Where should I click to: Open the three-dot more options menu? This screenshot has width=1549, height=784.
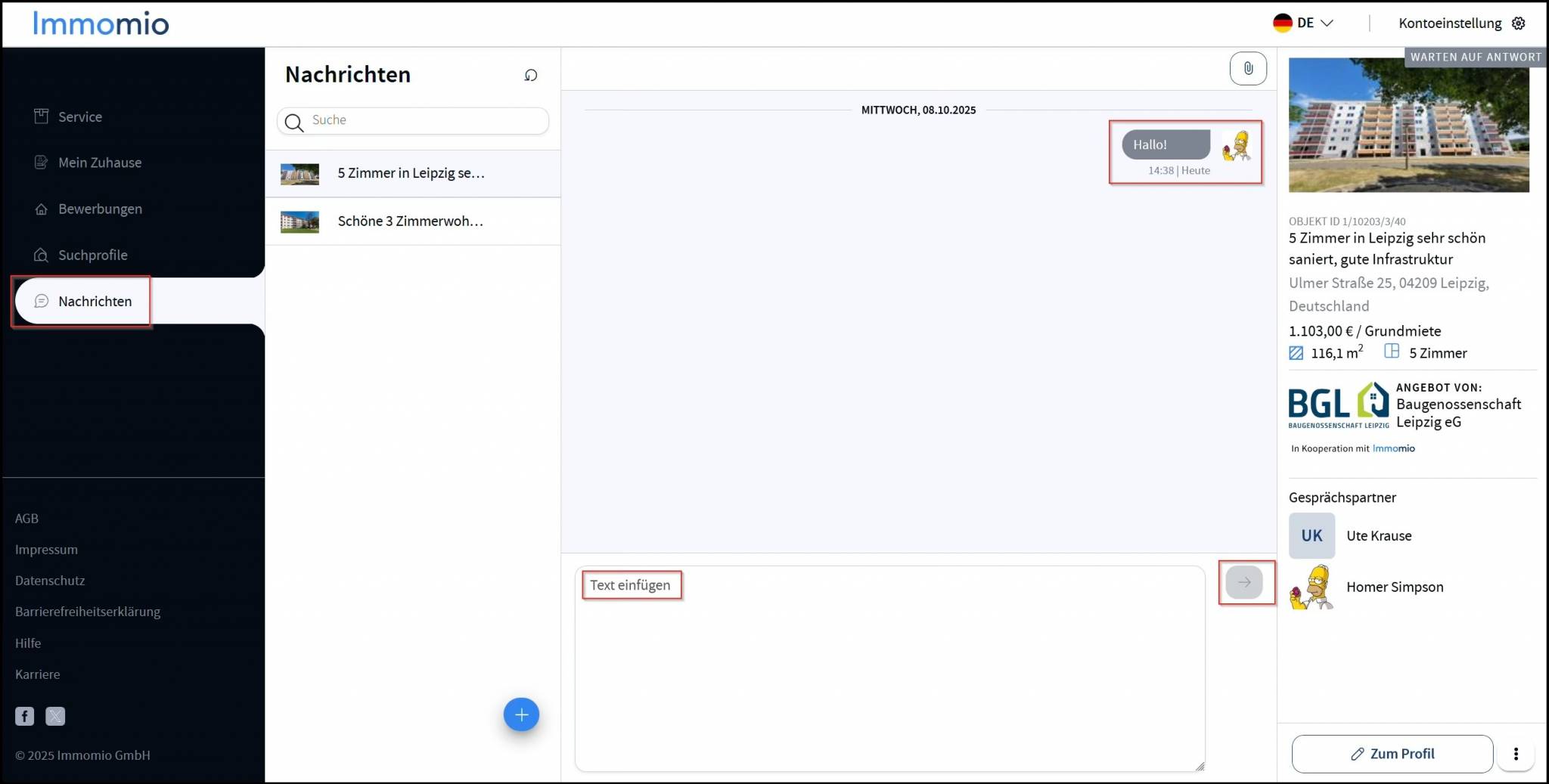point(1515,754)
